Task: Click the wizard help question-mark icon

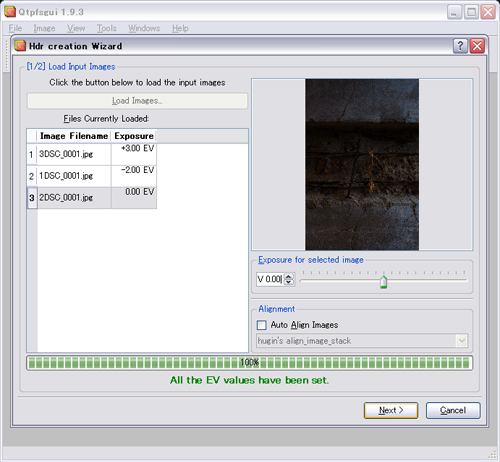Action: point(460,46)
